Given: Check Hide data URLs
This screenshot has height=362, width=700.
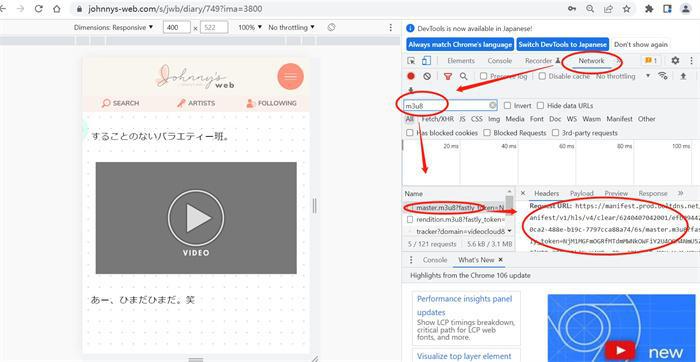Looking at the screenshot, I should 540,106.
